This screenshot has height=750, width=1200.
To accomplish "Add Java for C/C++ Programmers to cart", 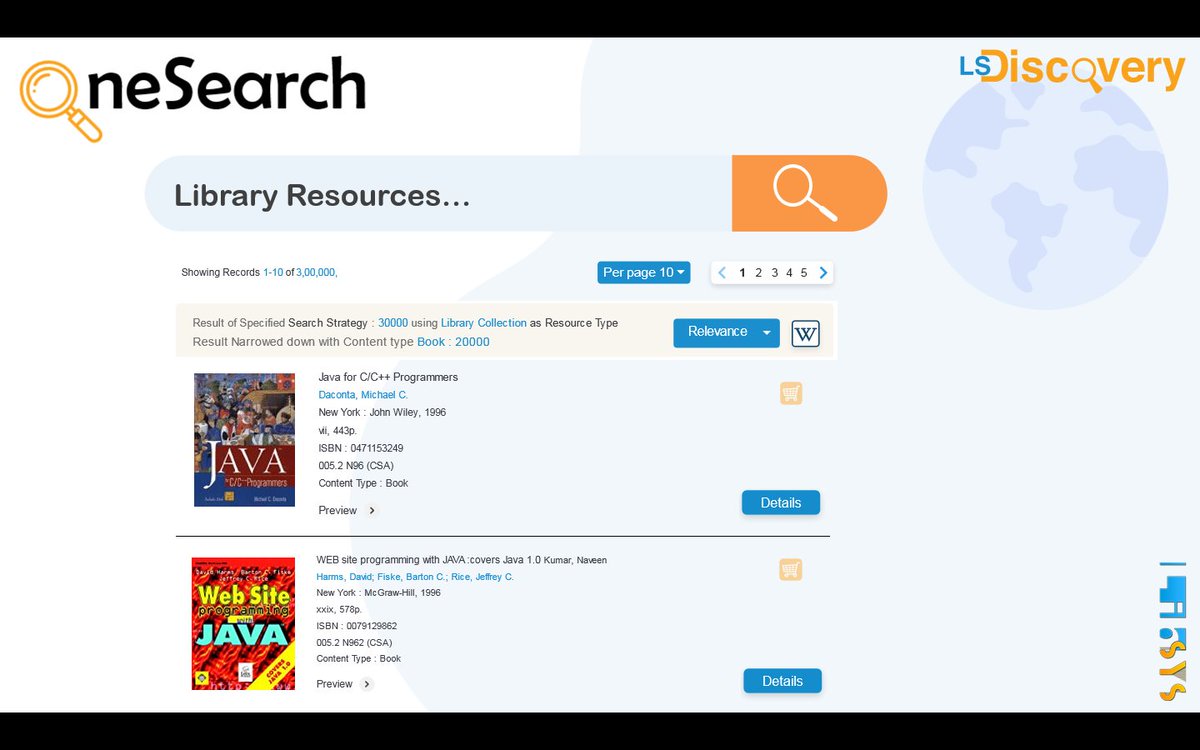I will [791, 393].
